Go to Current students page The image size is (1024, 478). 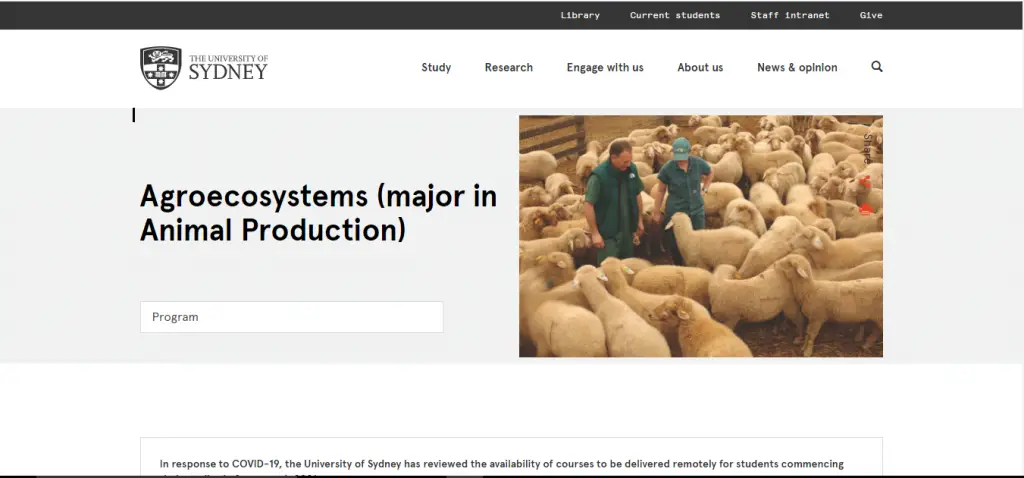674,15
